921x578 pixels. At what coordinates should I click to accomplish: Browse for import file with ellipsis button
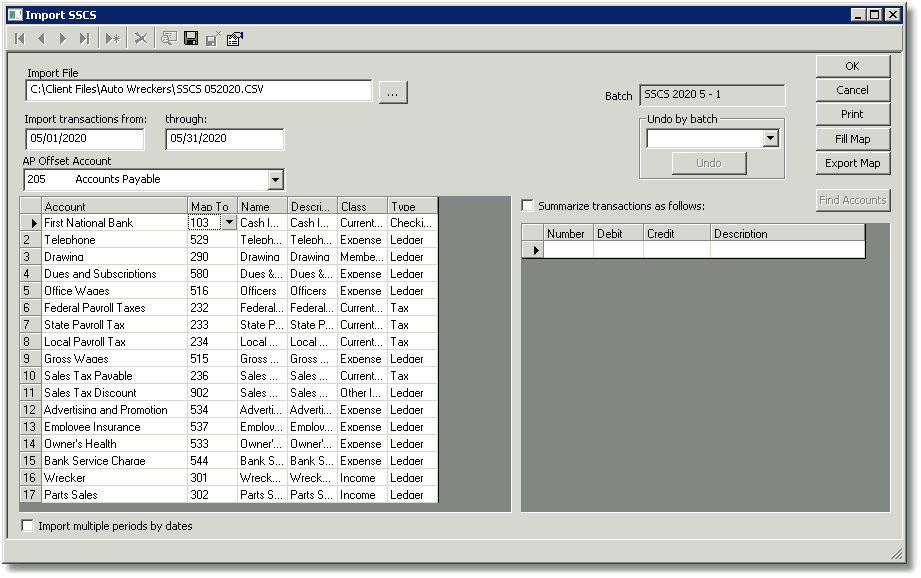point(393,93)
